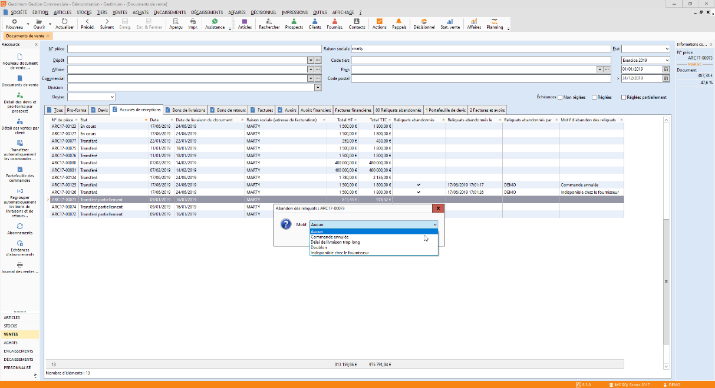
Task: Sort by the Total HT column header
Action: (345, 120)
